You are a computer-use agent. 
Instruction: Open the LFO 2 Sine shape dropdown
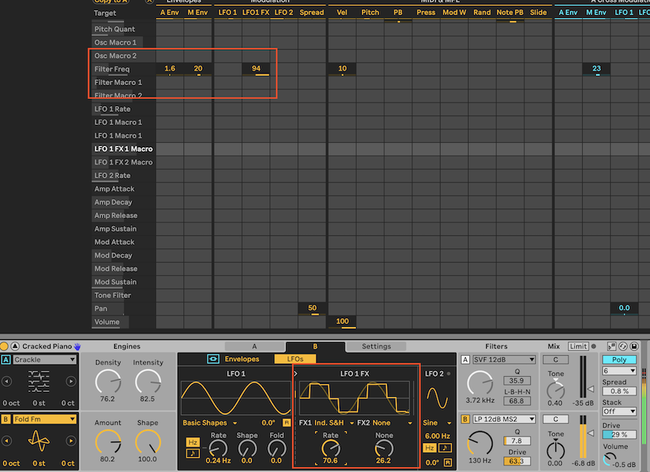[437, 423]
